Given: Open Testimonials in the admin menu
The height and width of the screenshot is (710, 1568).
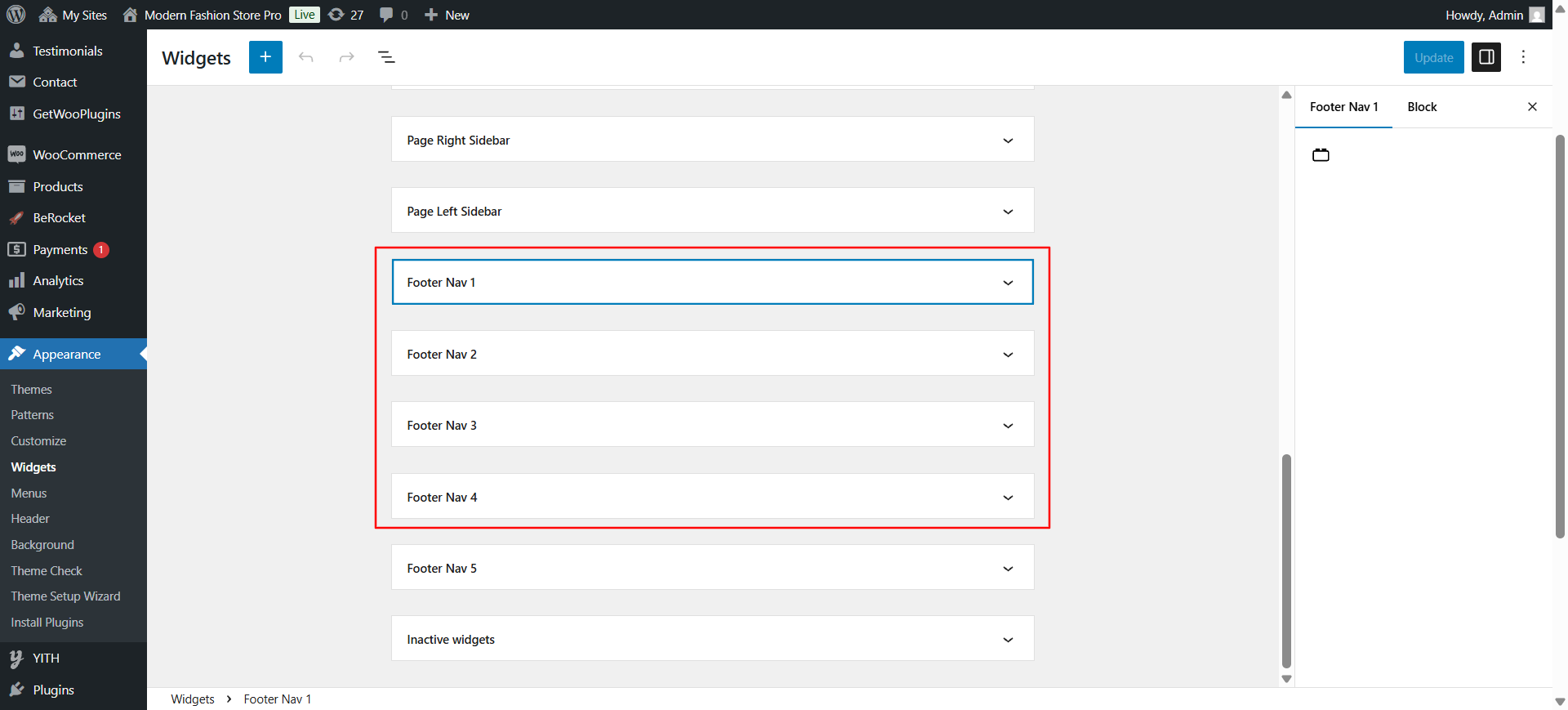Looking at the screenshot, I should (x=73, y=51).
